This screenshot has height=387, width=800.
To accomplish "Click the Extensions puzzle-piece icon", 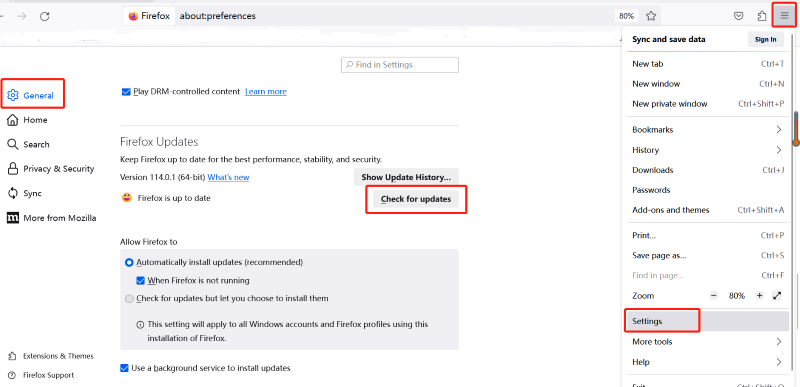I will coord(762,16).
